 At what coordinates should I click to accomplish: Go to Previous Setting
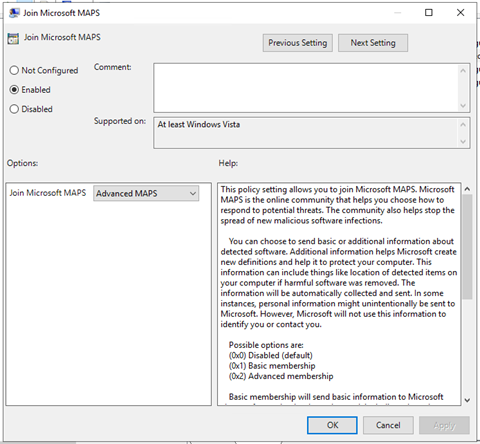(x=298, y=43)
